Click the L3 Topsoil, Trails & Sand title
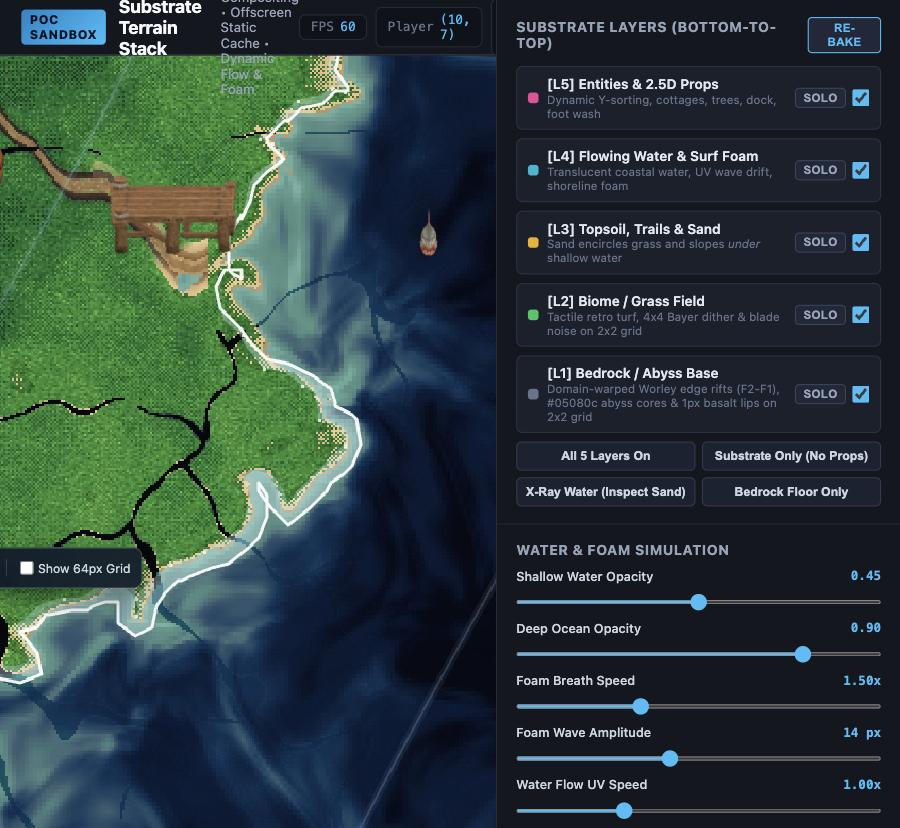This screenshot has height=828, width=900. pos(634,230)
